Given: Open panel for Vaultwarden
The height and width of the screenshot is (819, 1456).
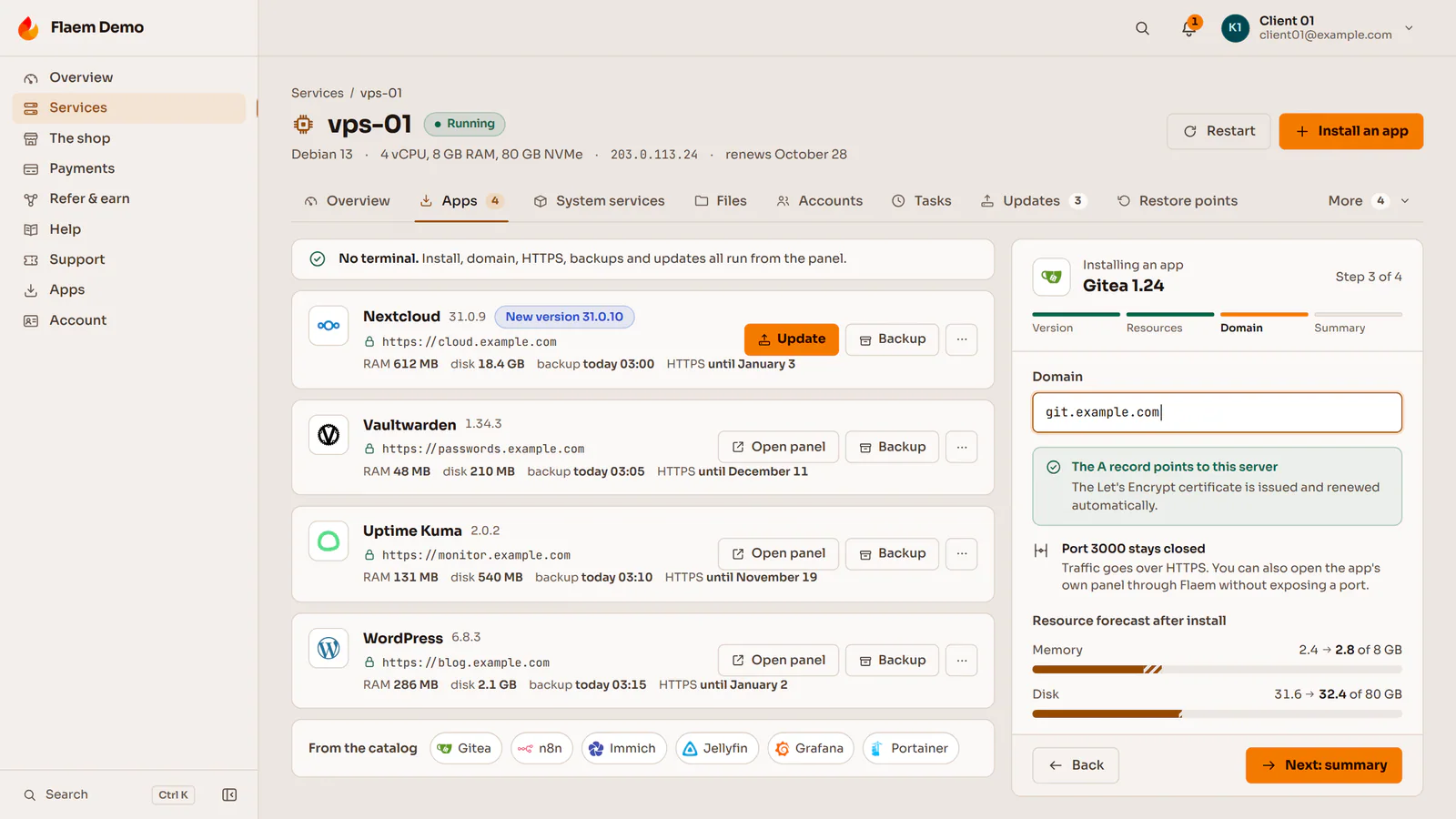Looking at the screenshot, I should (778, 447).
